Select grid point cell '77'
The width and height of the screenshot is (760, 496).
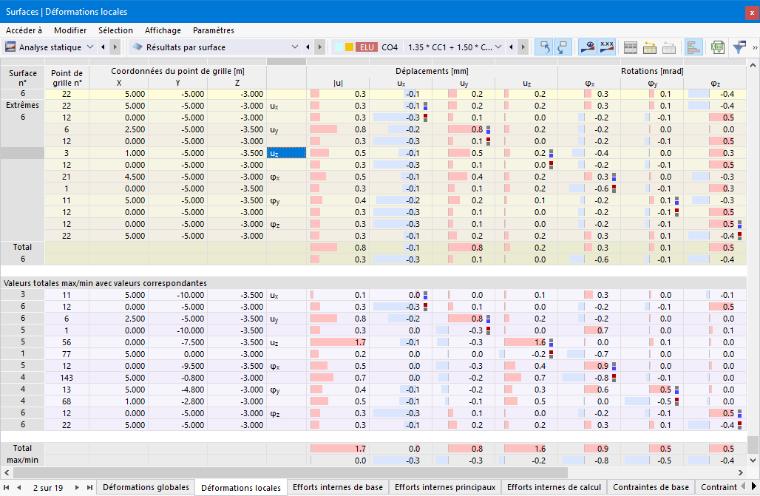[67, 354]
